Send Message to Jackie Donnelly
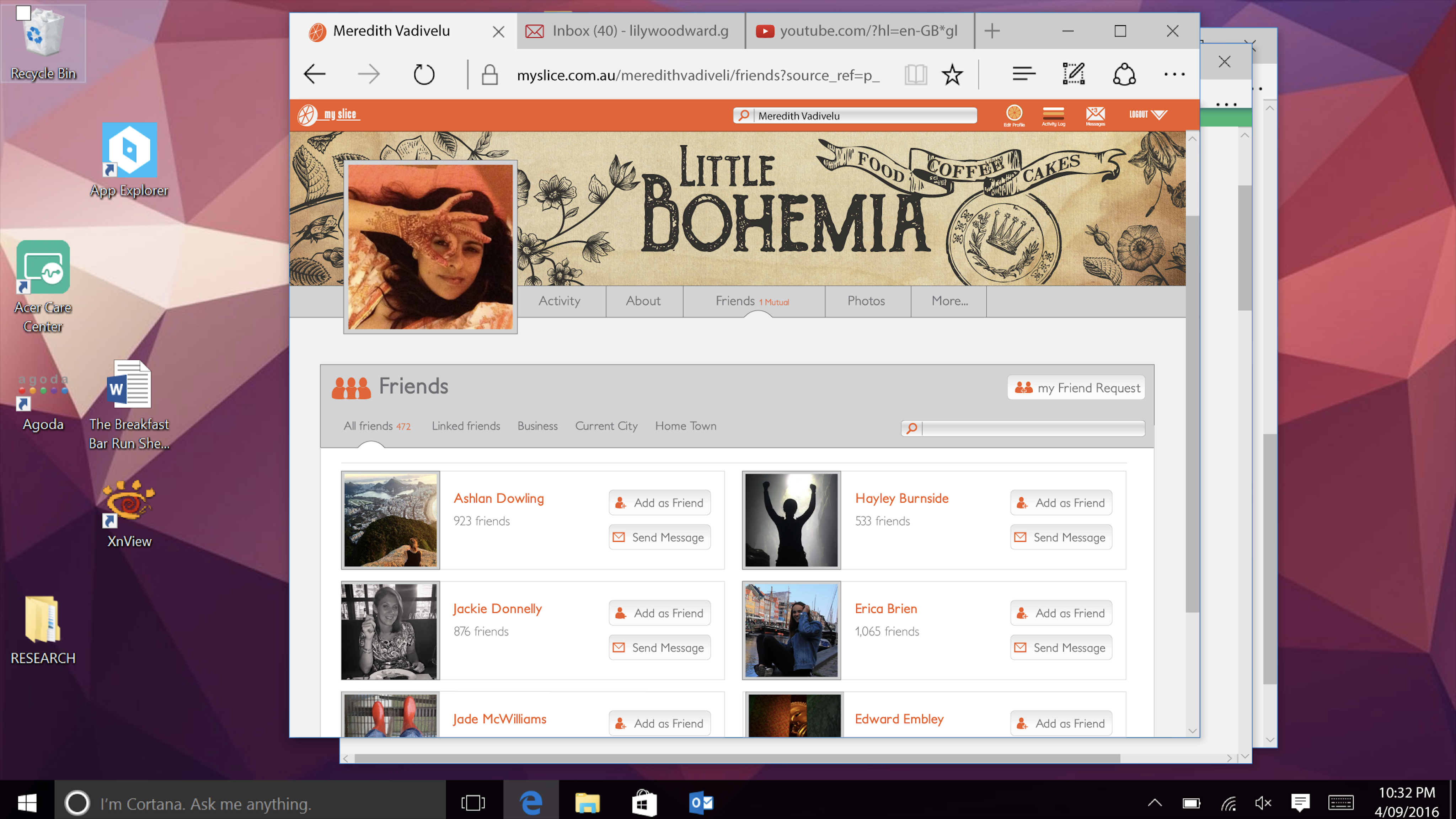Screen dimensions: 1456x819 (x=660, y=647)
